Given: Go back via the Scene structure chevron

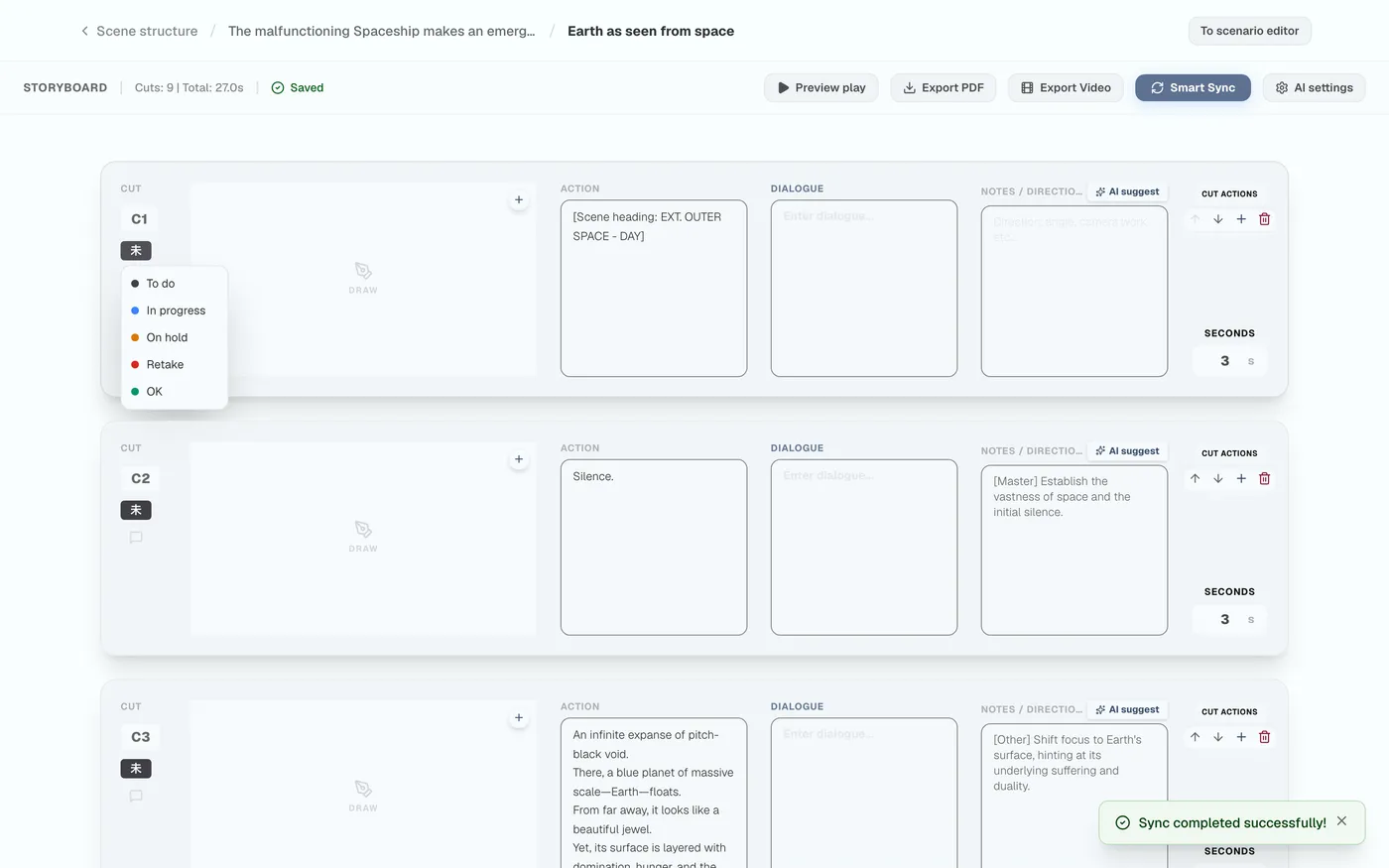Looking at the screenshot, I should pos(84,31).
